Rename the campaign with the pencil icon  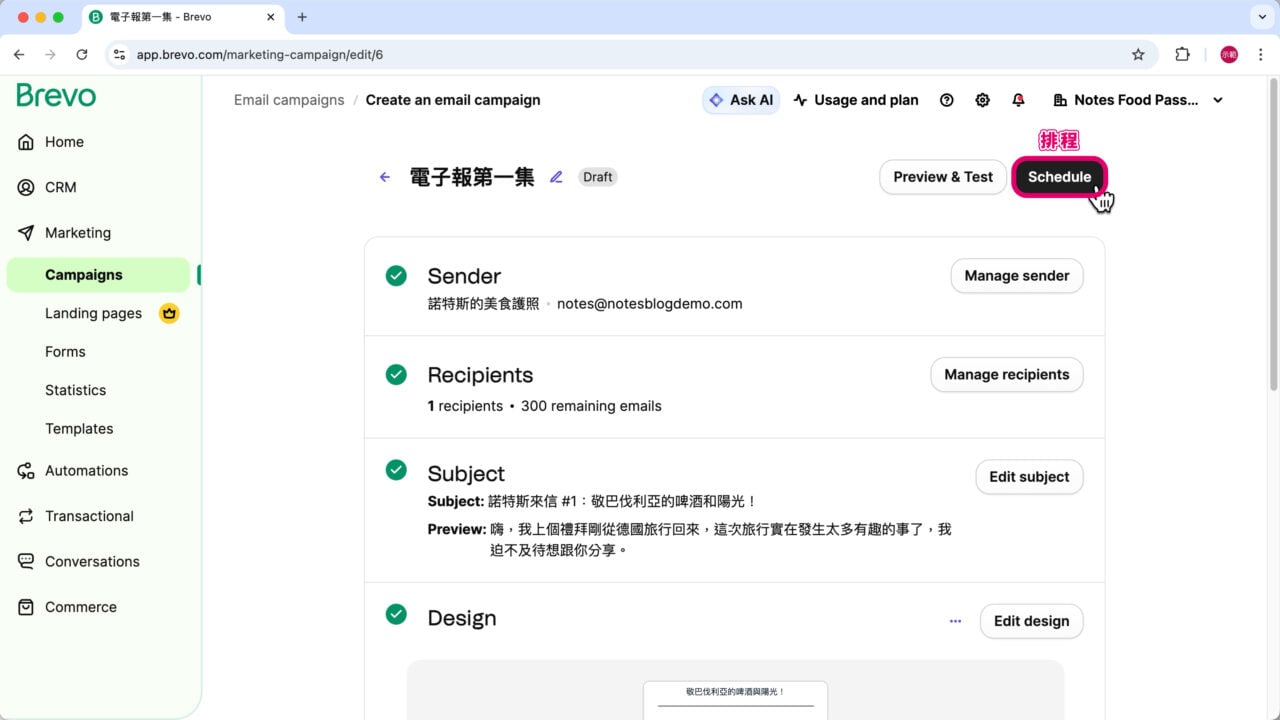[x=557, y=176]
